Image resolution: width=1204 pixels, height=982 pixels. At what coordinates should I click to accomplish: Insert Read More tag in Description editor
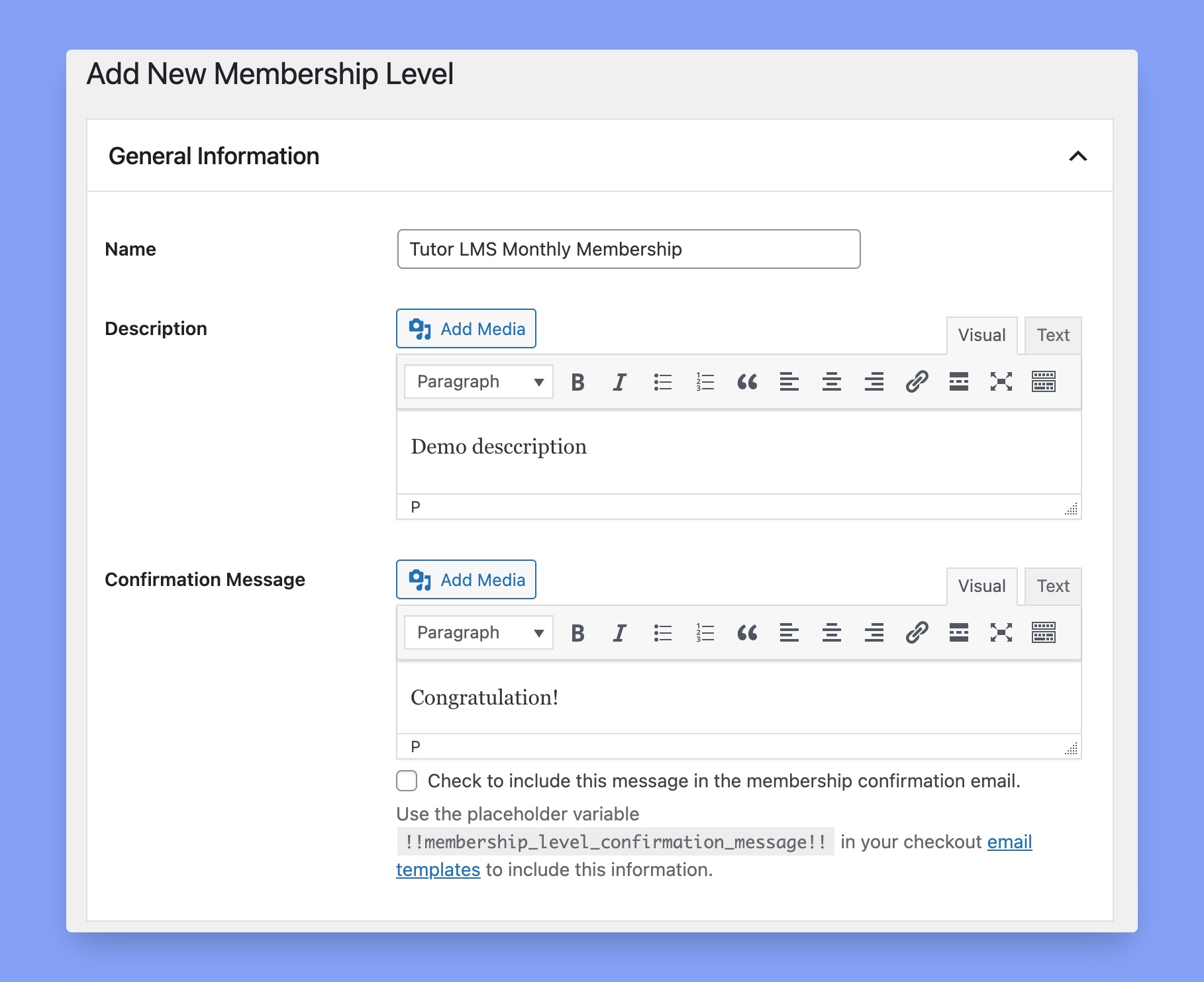pyautogui.click(x=959, y=382)
